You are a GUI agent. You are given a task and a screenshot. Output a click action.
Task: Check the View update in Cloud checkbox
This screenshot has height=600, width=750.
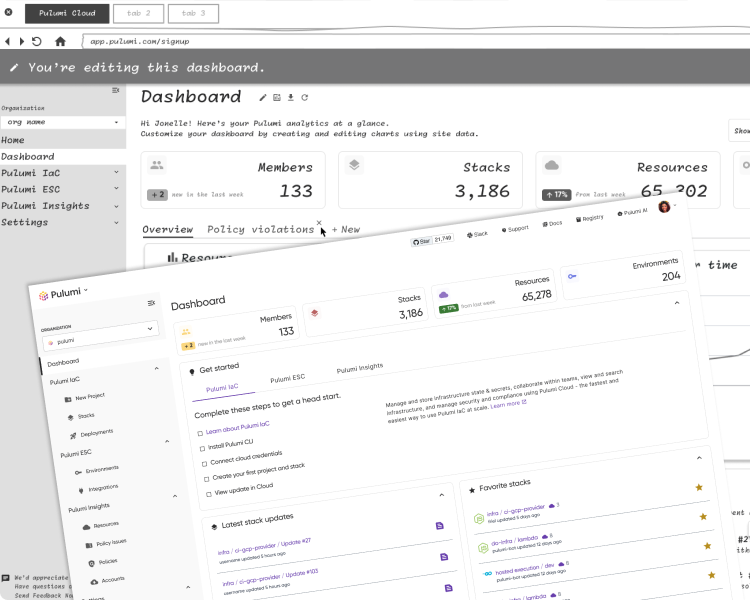coord(209,494)
